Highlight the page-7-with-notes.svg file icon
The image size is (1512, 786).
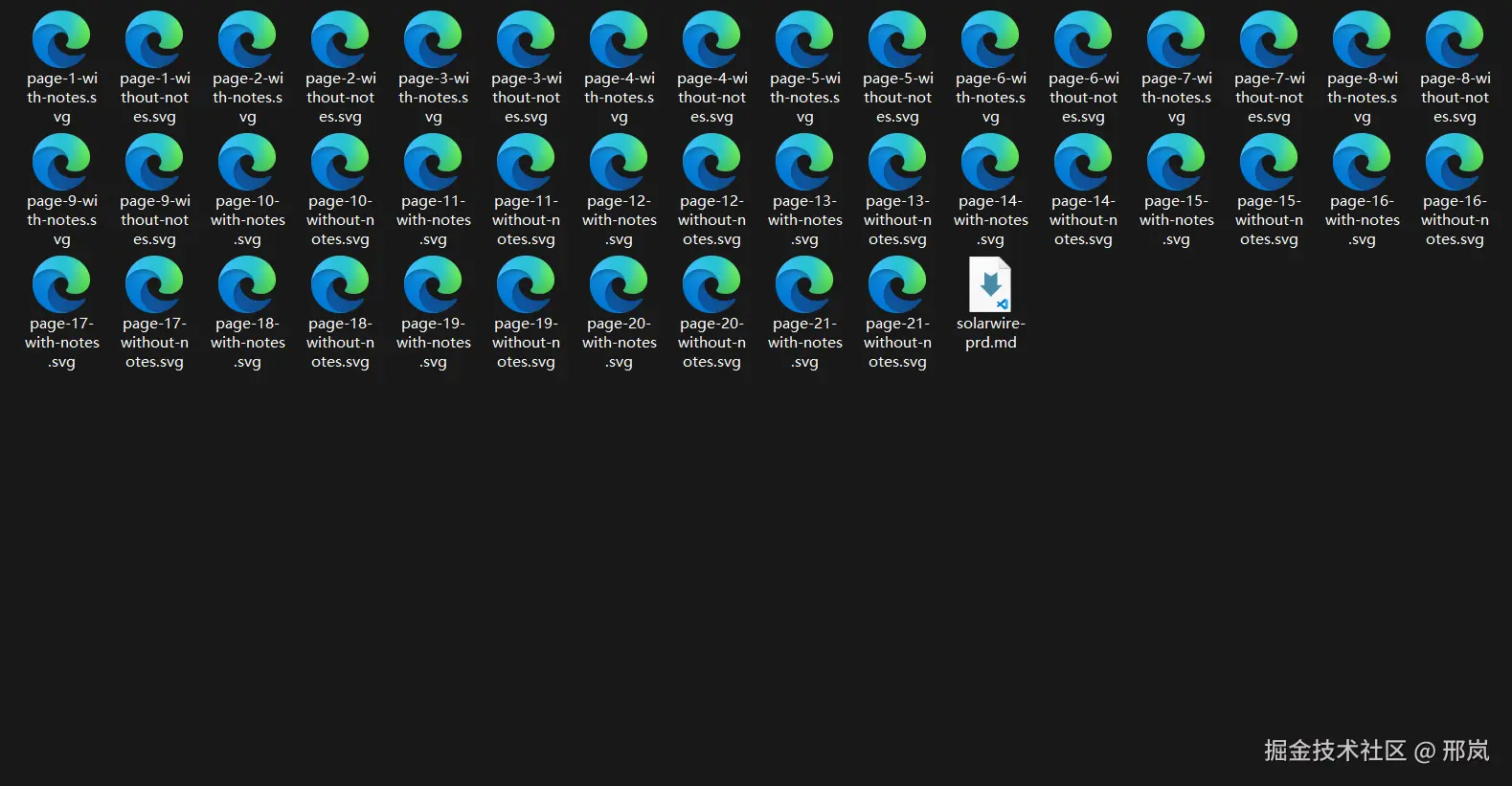[1176, 39]
